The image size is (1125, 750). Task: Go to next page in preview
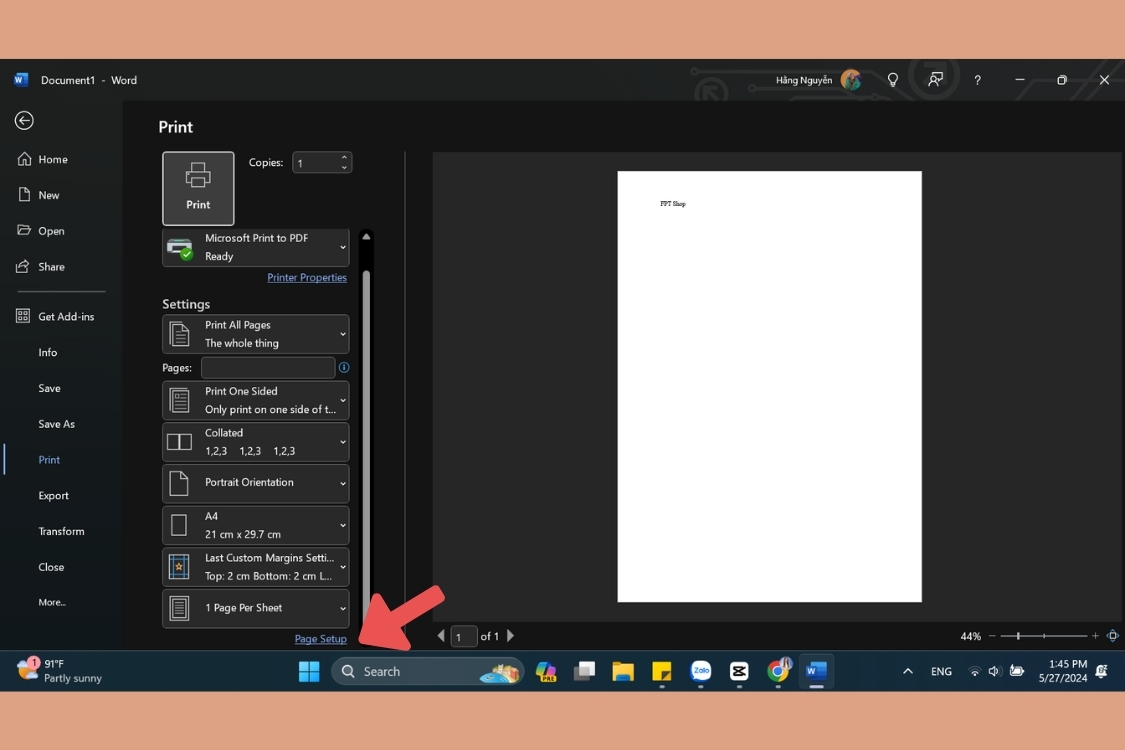tap(510, 636)
